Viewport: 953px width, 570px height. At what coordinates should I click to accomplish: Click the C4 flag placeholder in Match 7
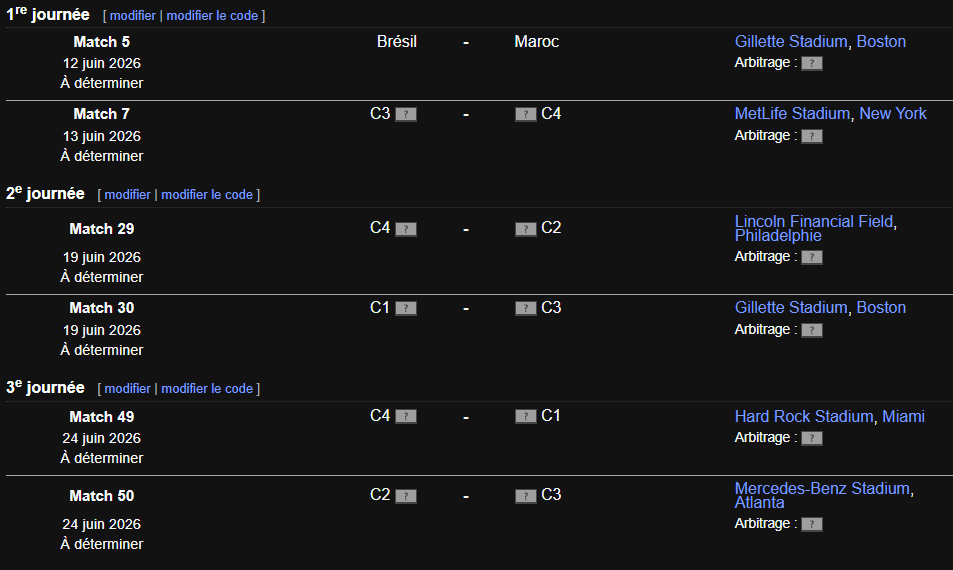[526, 115]
